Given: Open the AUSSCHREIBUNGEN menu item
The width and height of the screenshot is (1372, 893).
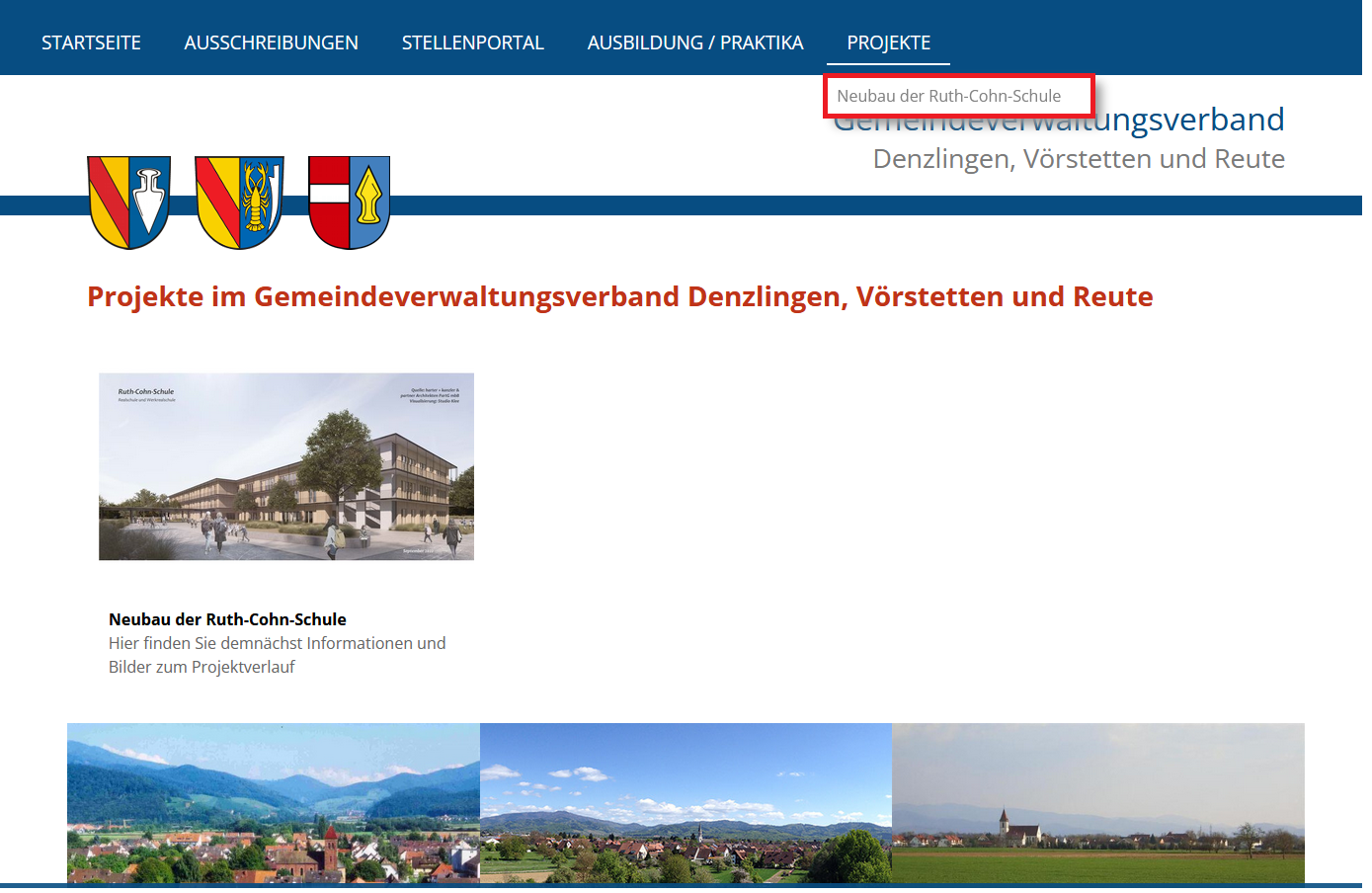Looking at the screenshot, I should [271, 42].
